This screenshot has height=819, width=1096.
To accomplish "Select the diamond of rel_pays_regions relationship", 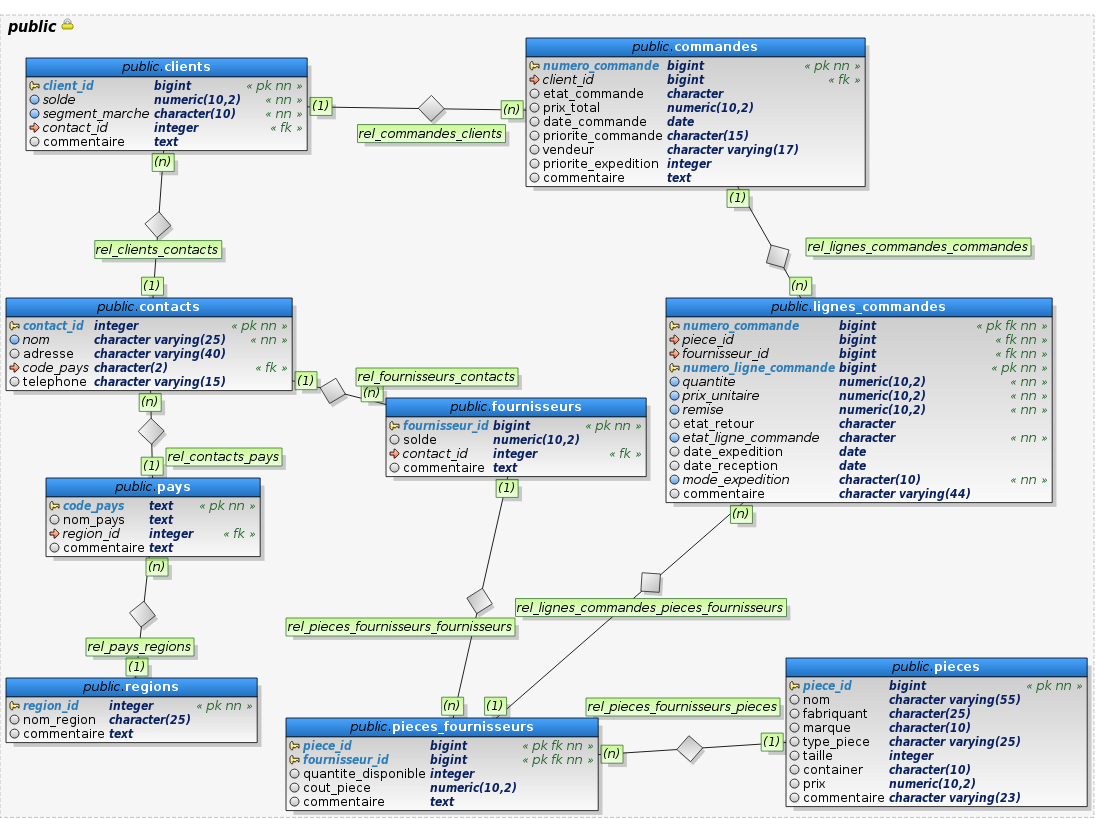I will [143, 614].
